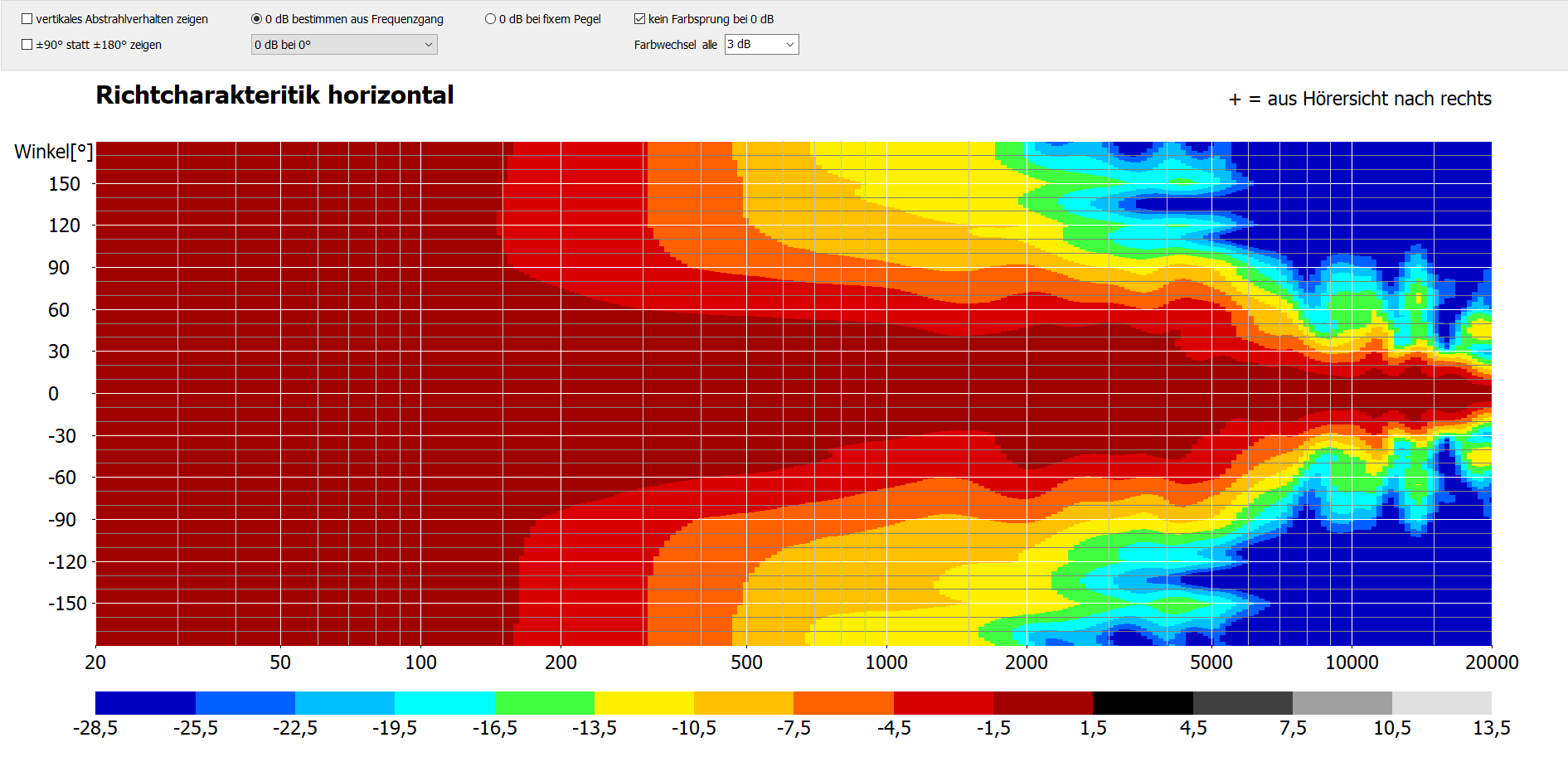Select 0 dB bestimmen aus Frequenzgang option
Image resolution: width=1568 pixels, height=757 pixels.
pyautogui.click(x=257, y=19)
